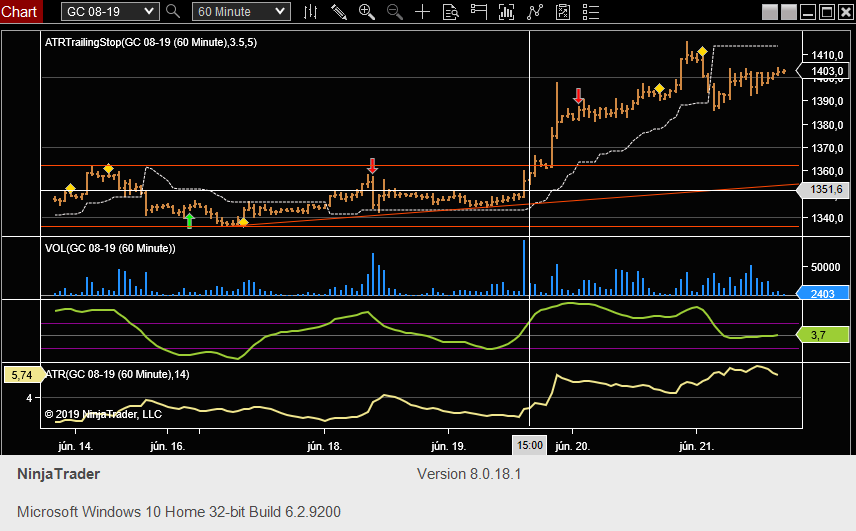The height and width of the screenshot is (531, 856).
Task: Click the ATRTrailingStop indicator label
Action: click(151, 43)
